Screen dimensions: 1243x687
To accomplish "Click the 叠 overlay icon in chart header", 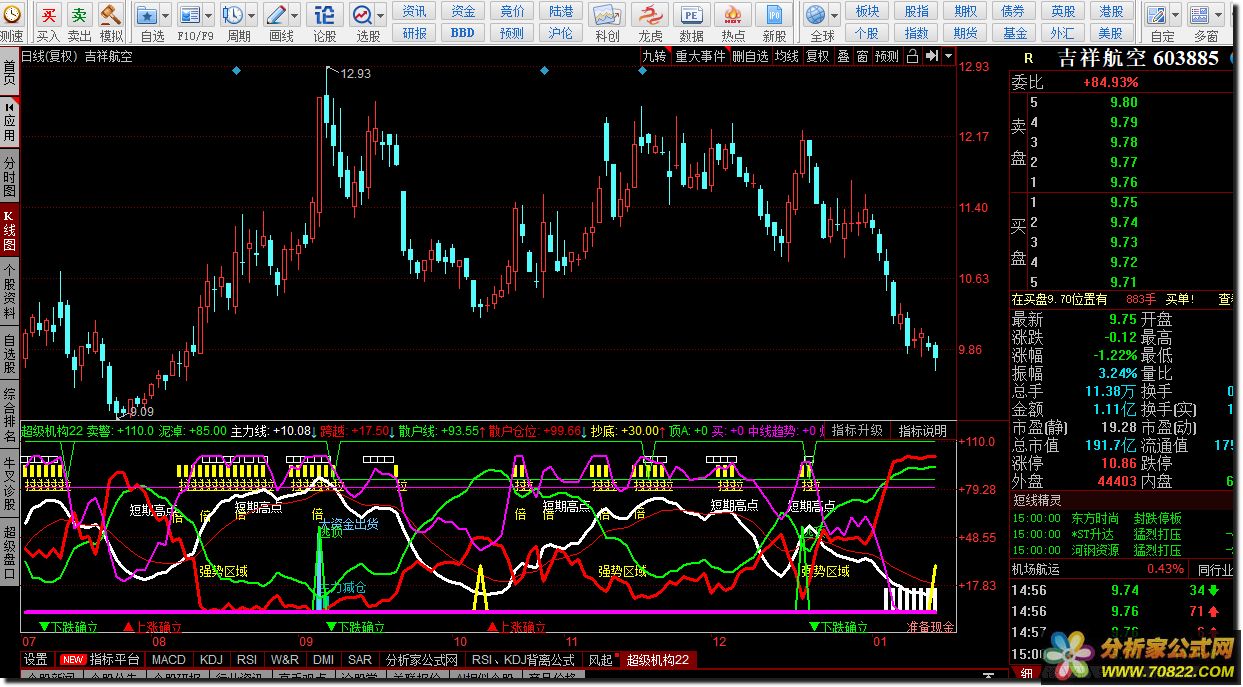I will (843, 57).
